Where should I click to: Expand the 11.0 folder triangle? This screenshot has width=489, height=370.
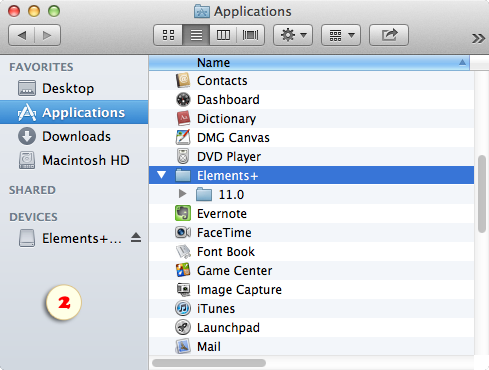click(182, 194)
